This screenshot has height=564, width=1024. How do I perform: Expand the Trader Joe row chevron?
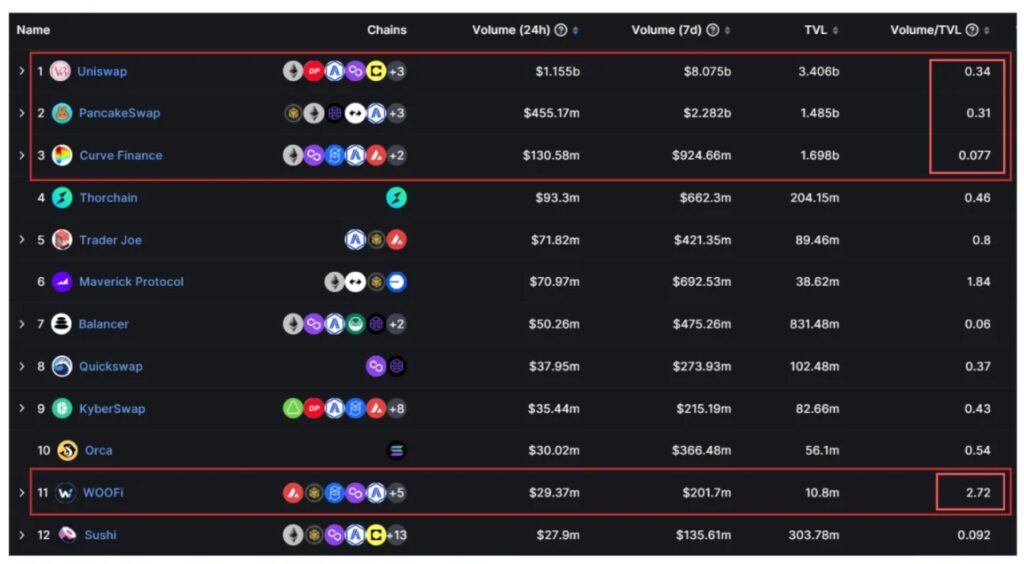(22, 240)
